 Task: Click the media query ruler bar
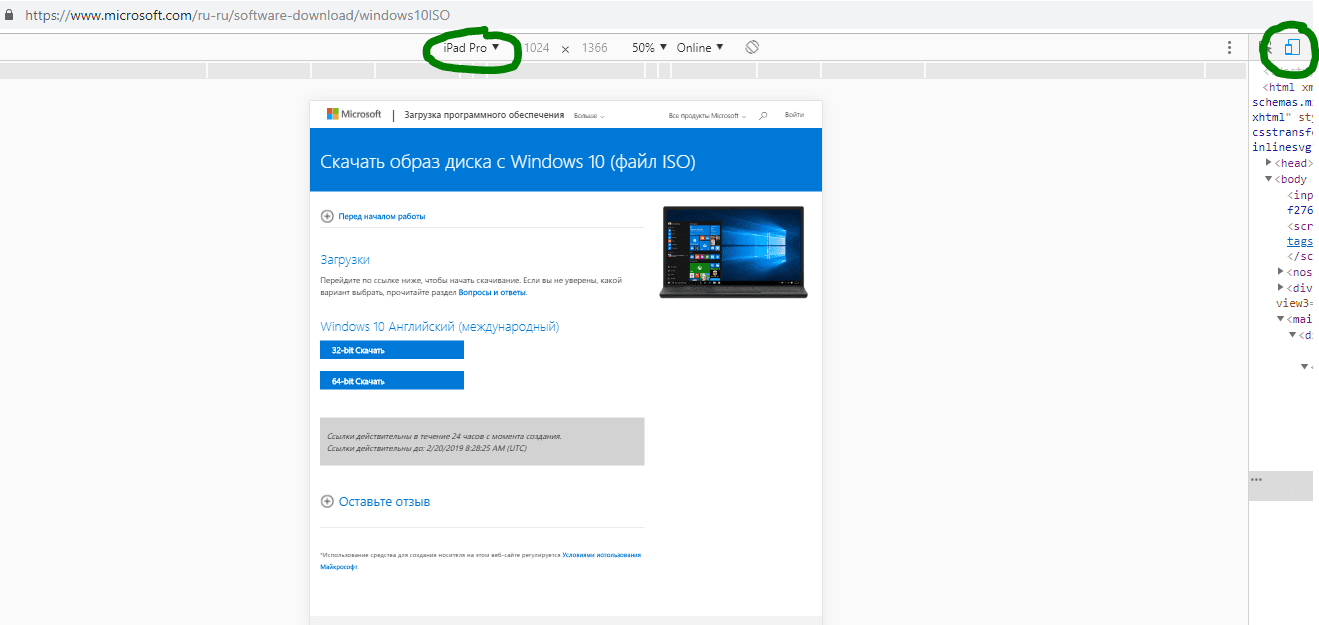tap(624, 70)
